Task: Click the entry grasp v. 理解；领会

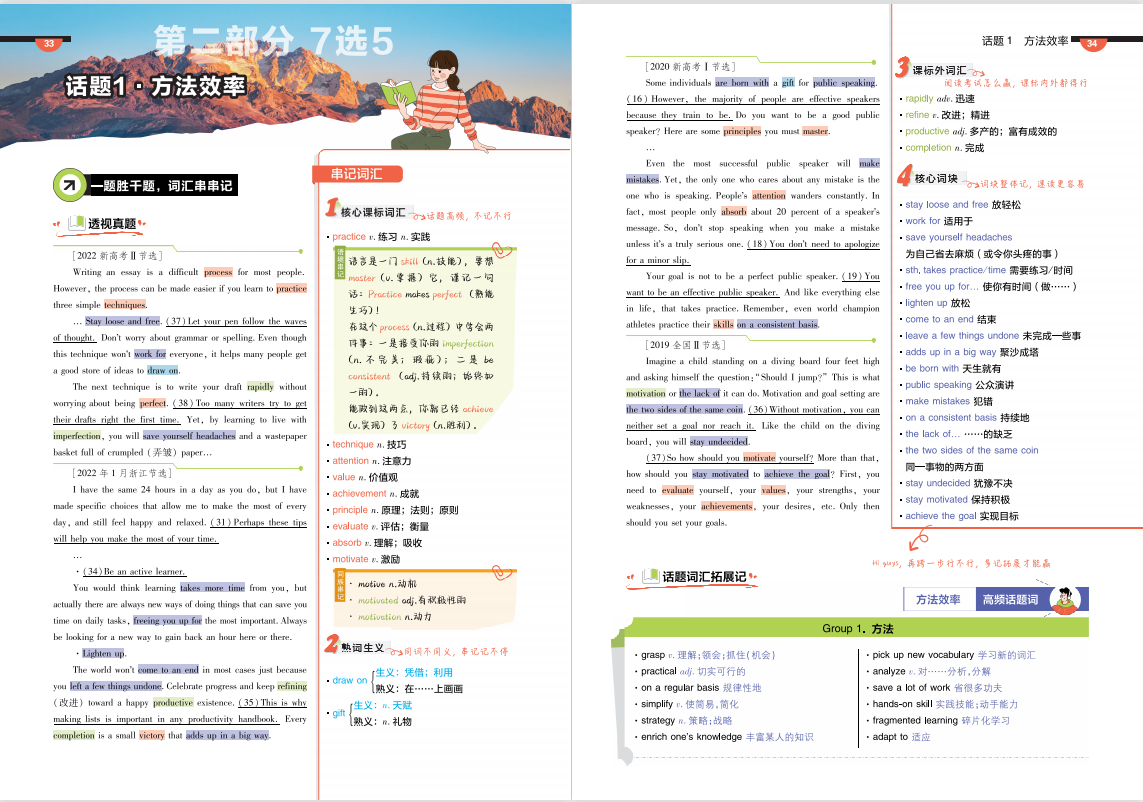Action: 708,655
